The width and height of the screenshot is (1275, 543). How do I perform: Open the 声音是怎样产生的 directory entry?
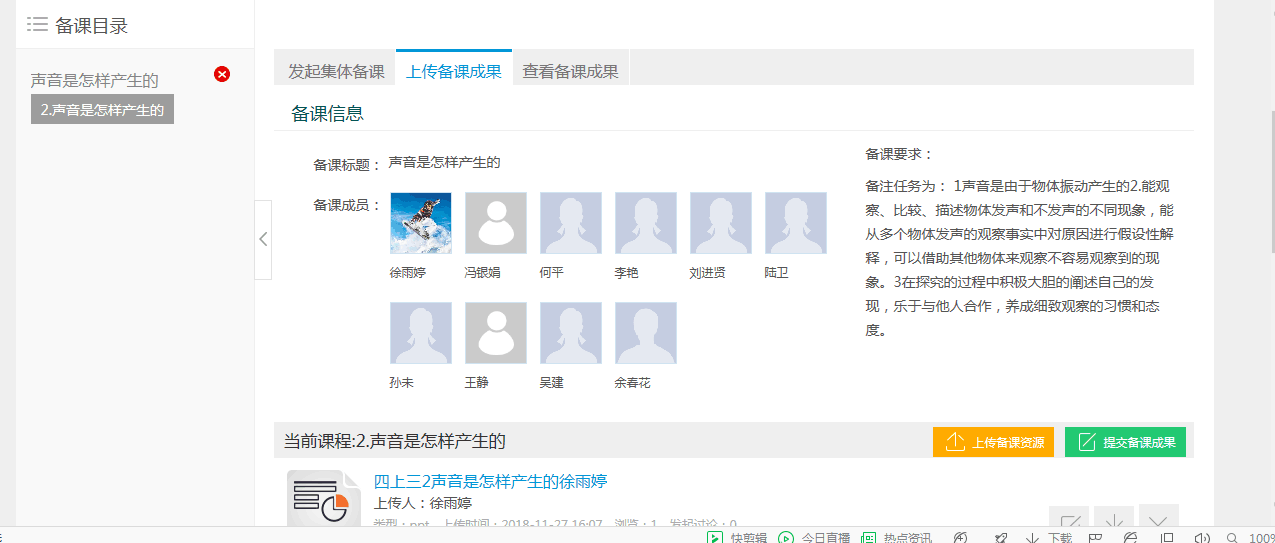94,80
